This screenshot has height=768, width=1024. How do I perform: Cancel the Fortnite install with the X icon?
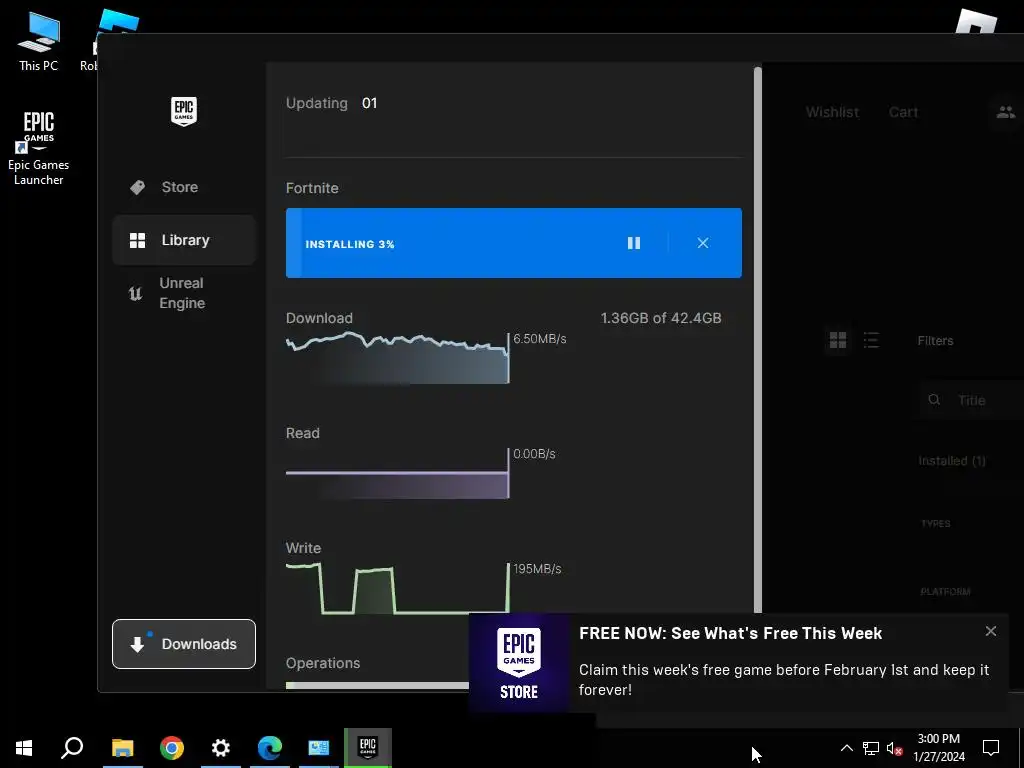tap(703, 243)
